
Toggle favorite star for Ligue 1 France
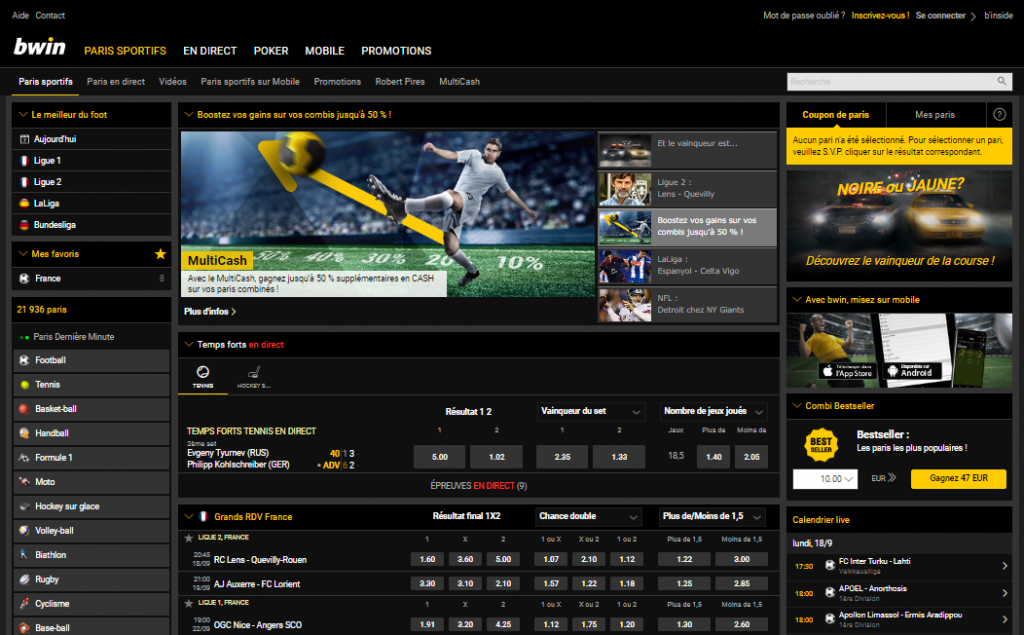189,603
